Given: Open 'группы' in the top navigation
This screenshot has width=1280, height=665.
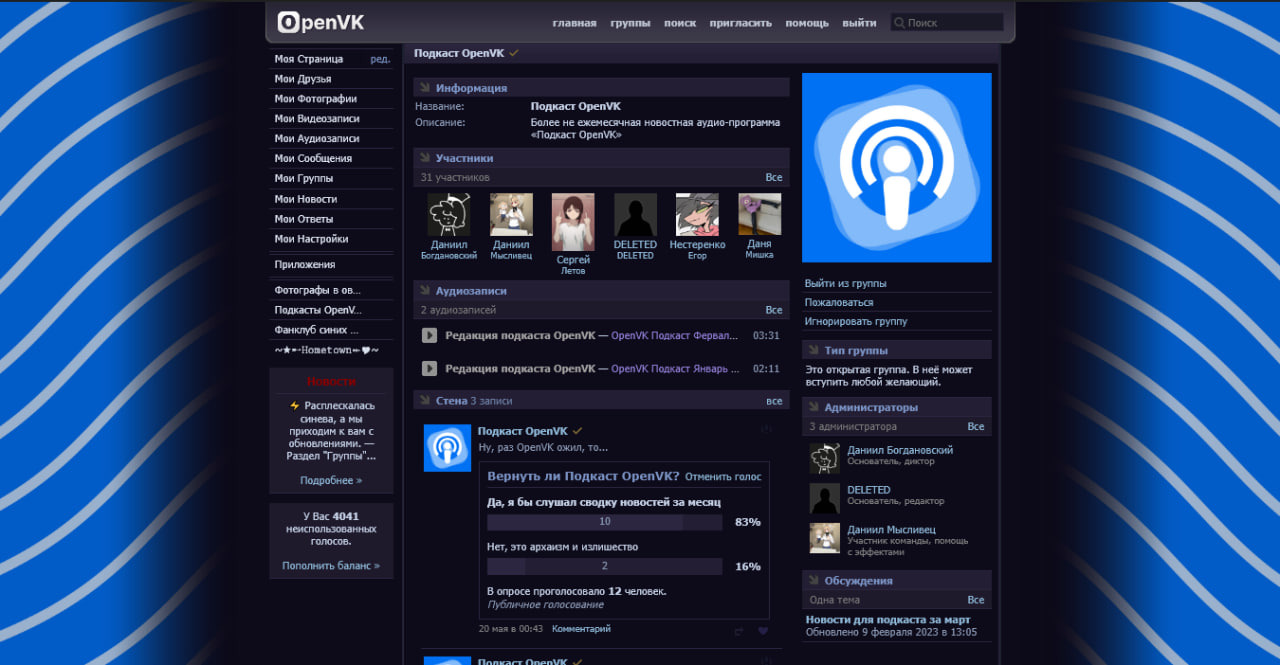Looking at the screenshot, I should [x=630, y=23].
